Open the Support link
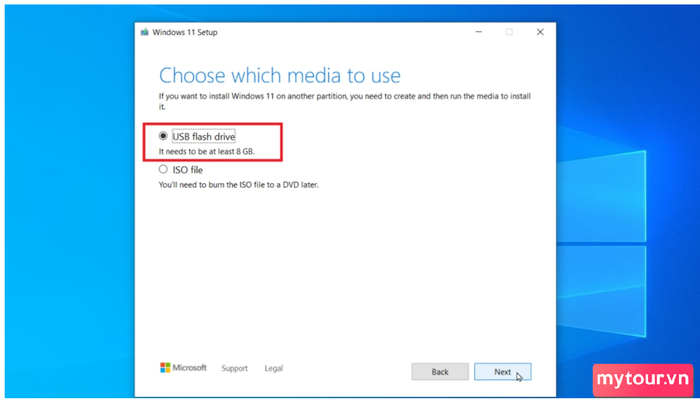The width and height of the screenshot is (700, 405). (234, 368)
